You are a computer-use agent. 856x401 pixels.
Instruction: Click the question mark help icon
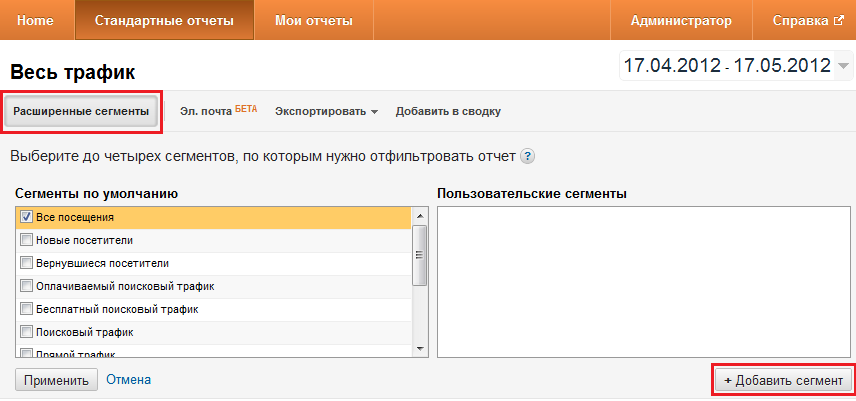527,157
